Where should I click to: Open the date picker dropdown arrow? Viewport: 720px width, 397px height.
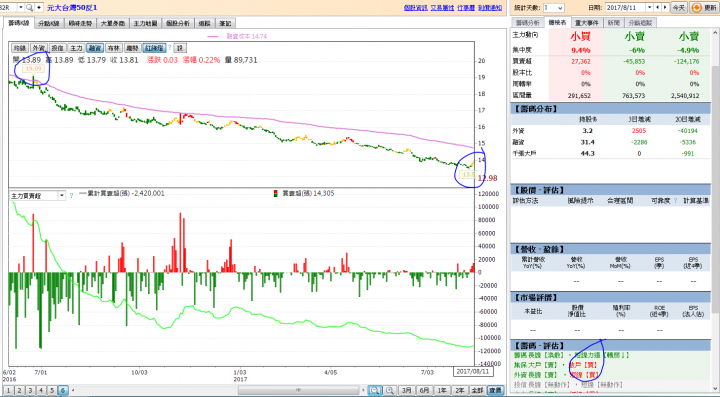(649, 8)
